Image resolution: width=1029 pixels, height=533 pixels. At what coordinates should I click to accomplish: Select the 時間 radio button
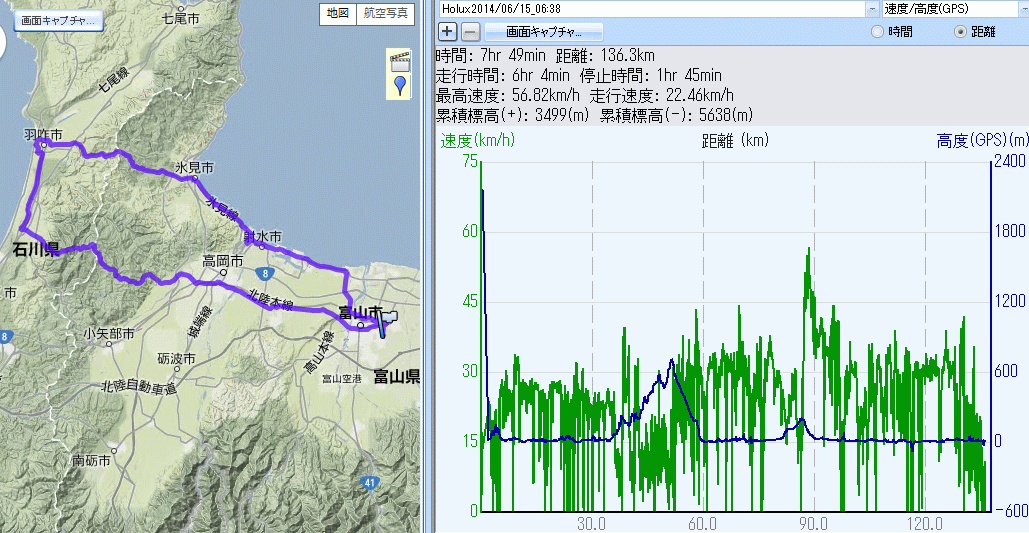click(878, 32)
